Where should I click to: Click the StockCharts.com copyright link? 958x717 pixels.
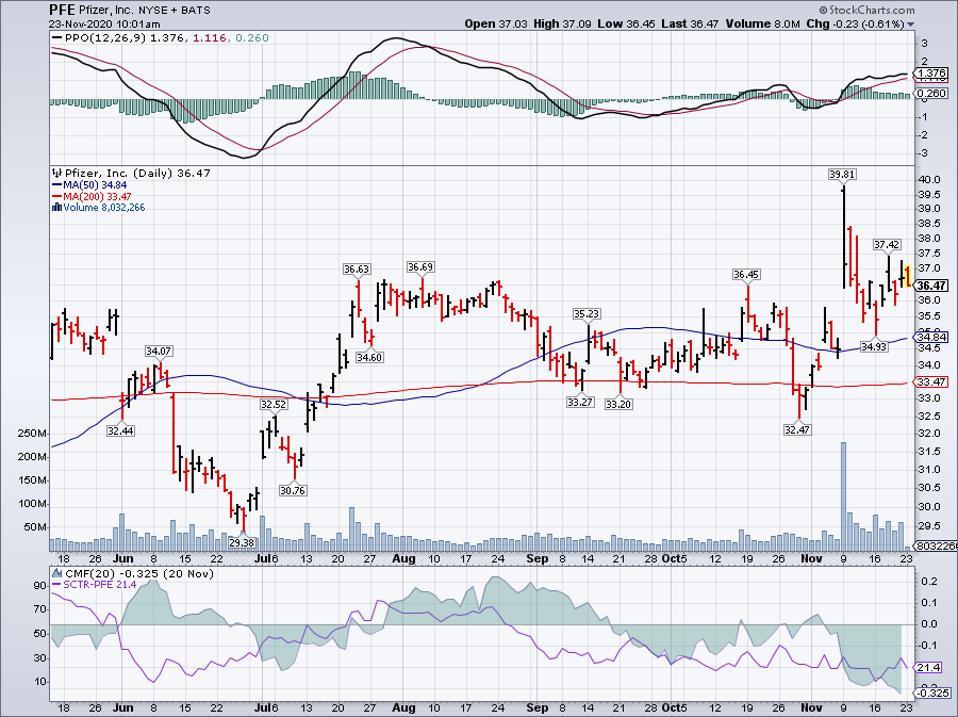coord(866,10)
